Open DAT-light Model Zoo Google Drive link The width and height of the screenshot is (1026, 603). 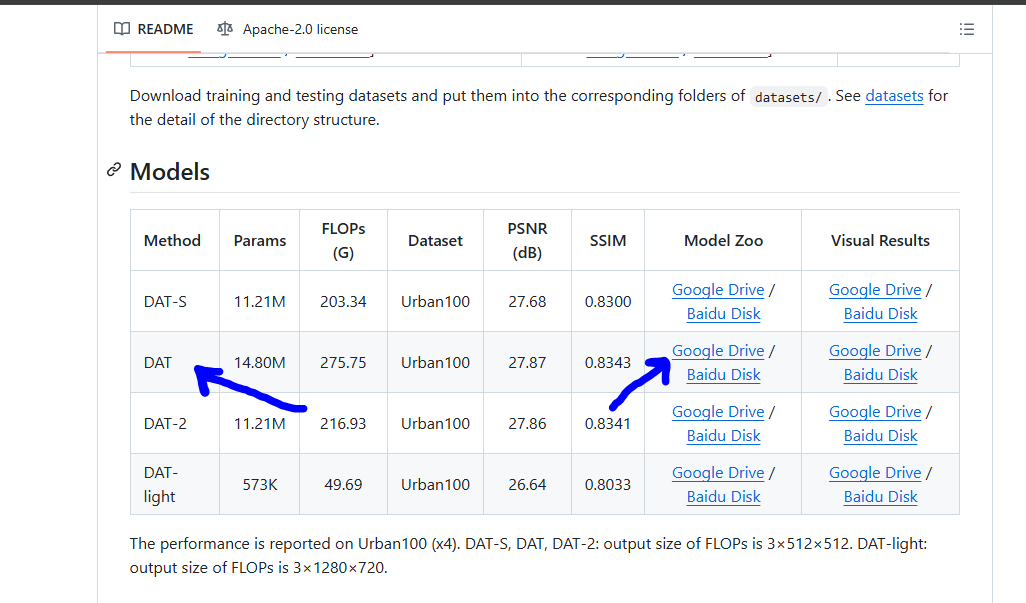[x=718, y=473]
